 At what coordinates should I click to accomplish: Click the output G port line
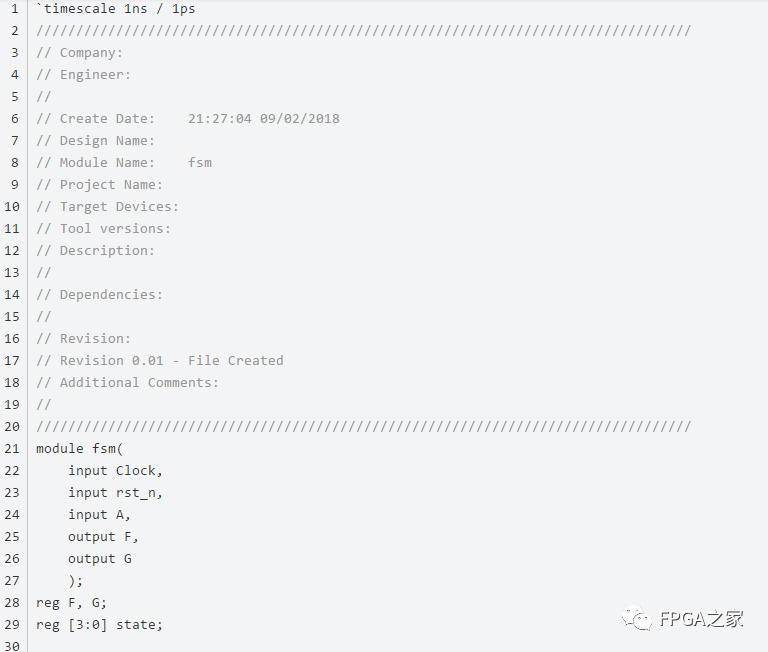point(99,558)
